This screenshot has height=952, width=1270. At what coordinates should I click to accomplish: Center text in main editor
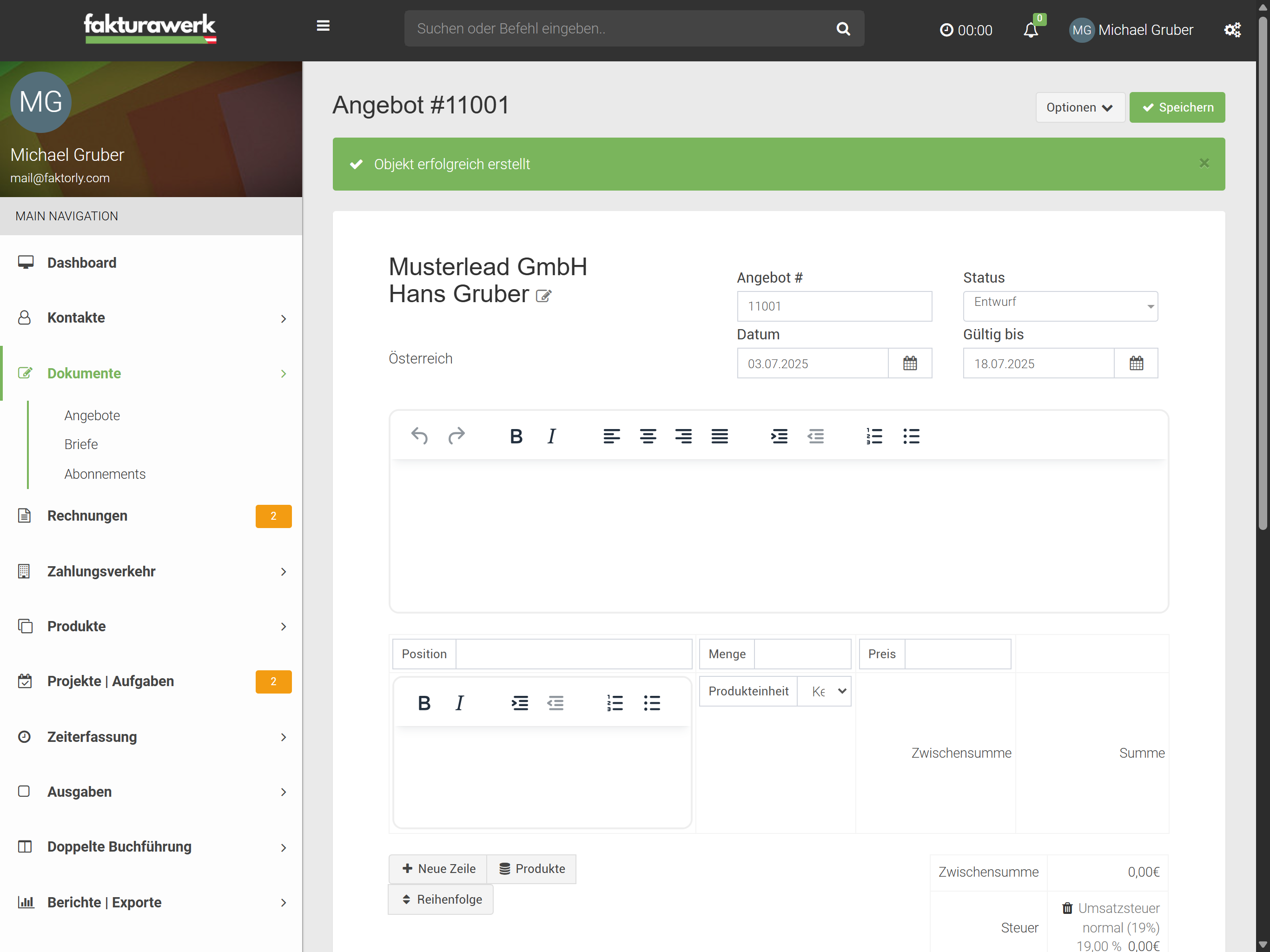pos(648,436)
